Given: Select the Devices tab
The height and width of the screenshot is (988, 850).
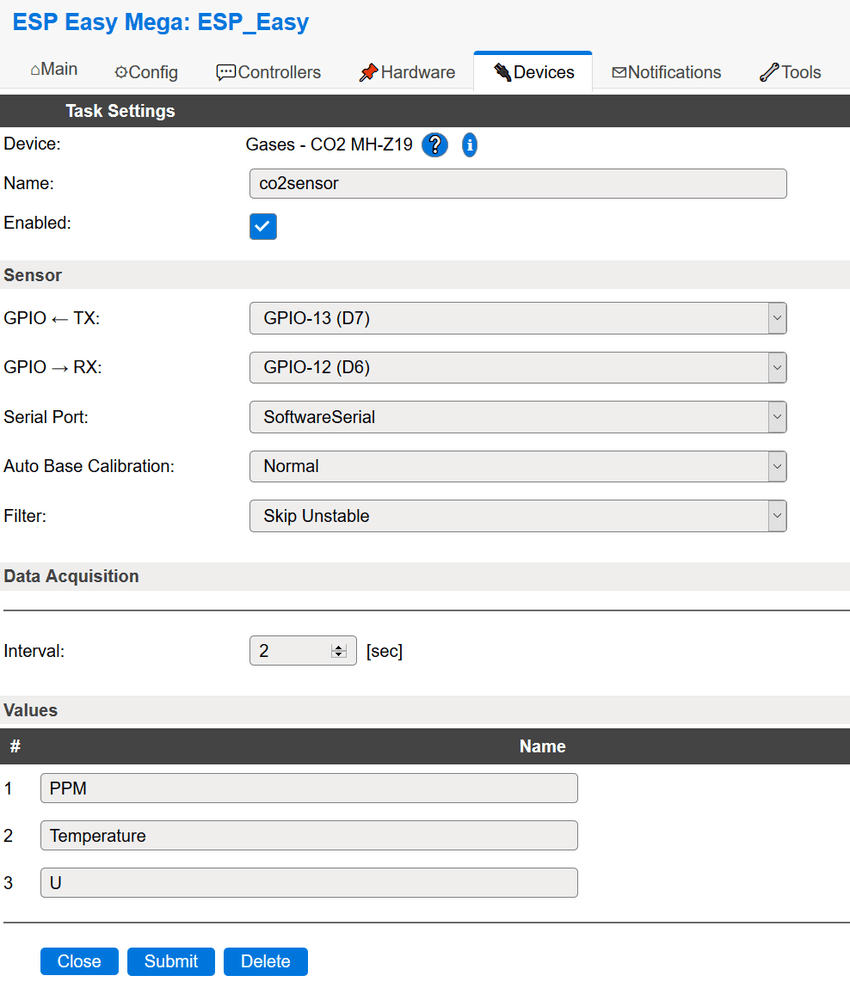Looking at the screenshot, I should click(x=533, y=72).
